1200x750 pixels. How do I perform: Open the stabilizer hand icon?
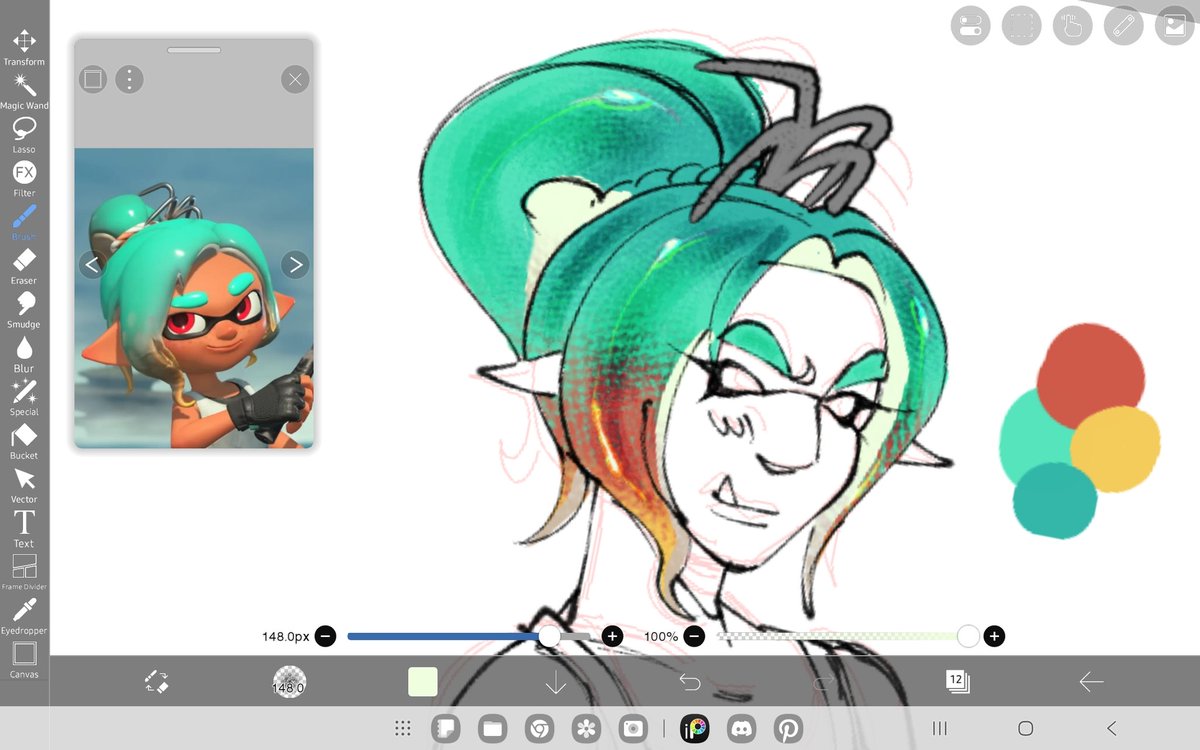pos(1072,26)
